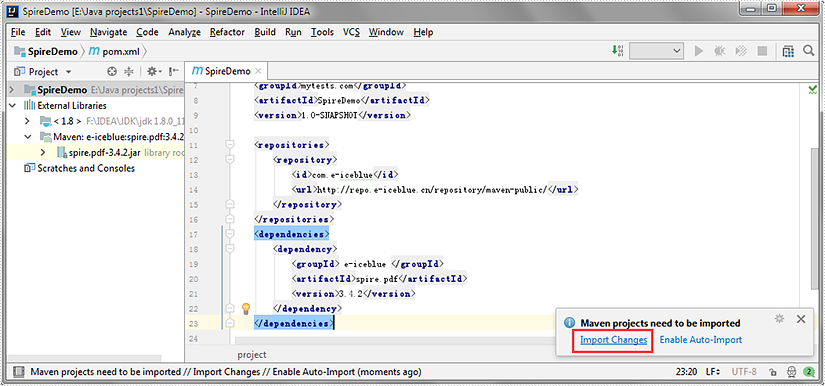Expand the spire.pdf-3.4.2.jar node
Screen dimensions: 825x386
(44, 153)
